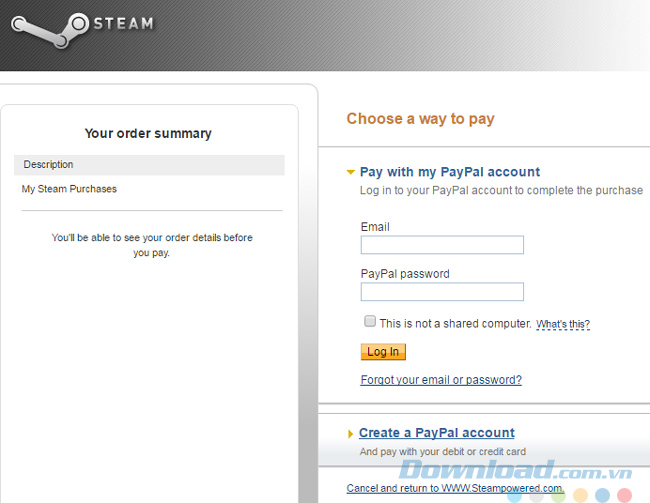Click the STEAM wordmark text in header

pos(124,23)
